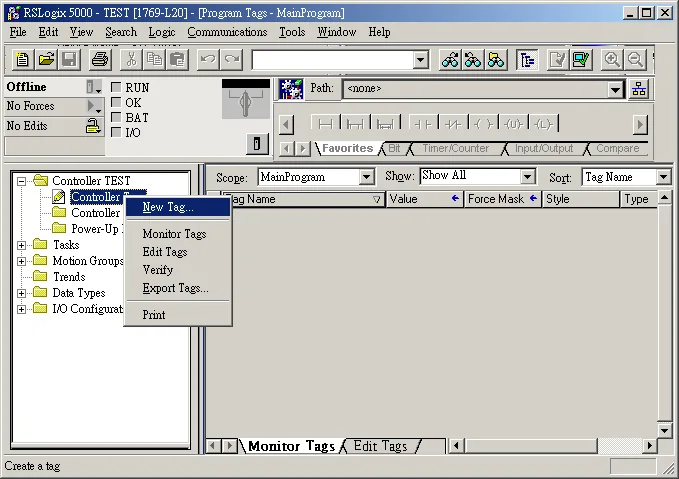Open the Offline controller status dropdown
Image resolution: width=679 pixels, height=479 pixels.
click(x=94, y=87)
